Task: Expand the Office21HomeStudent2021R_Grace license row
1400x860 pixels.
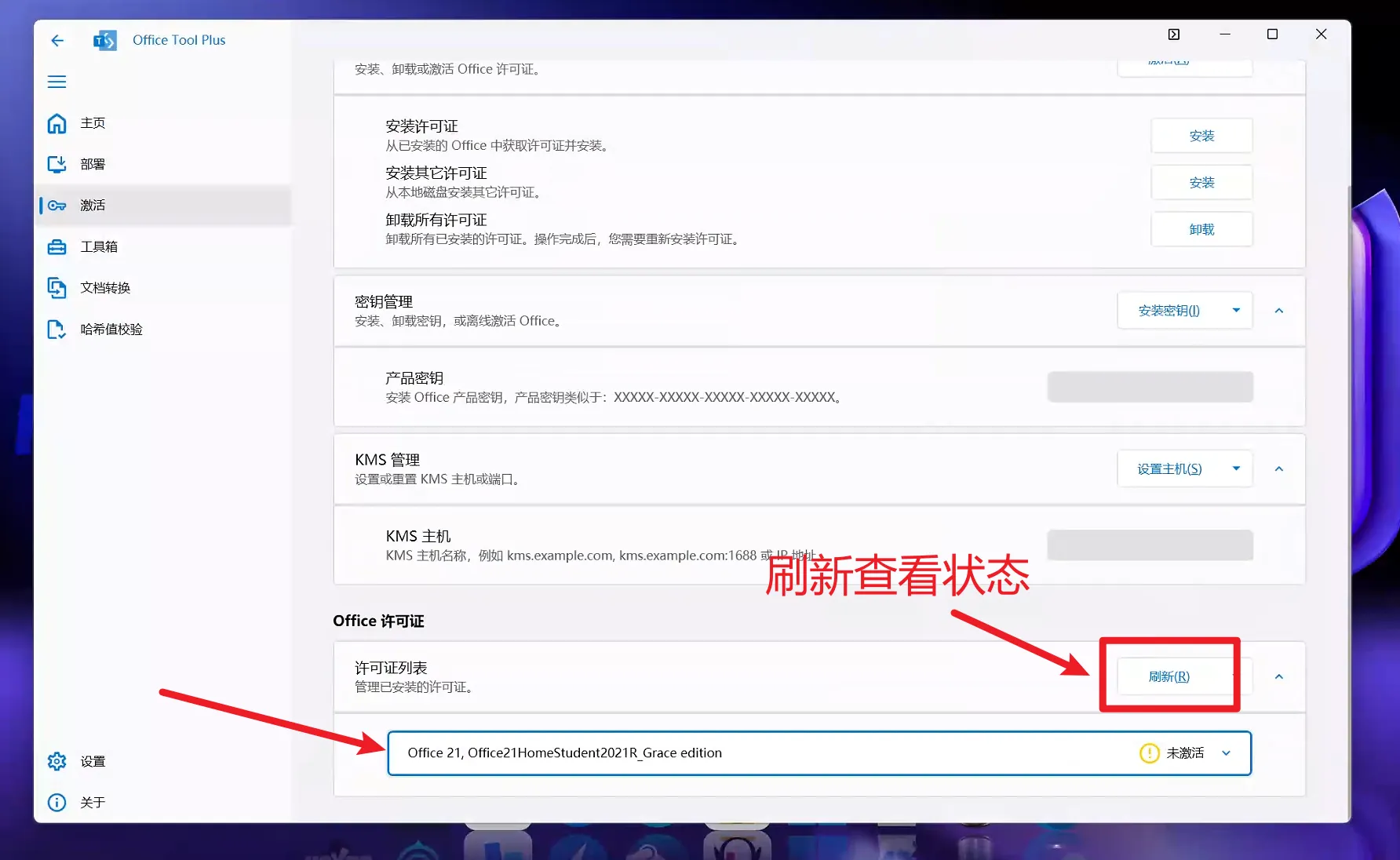Action: tap(1226, 753)
